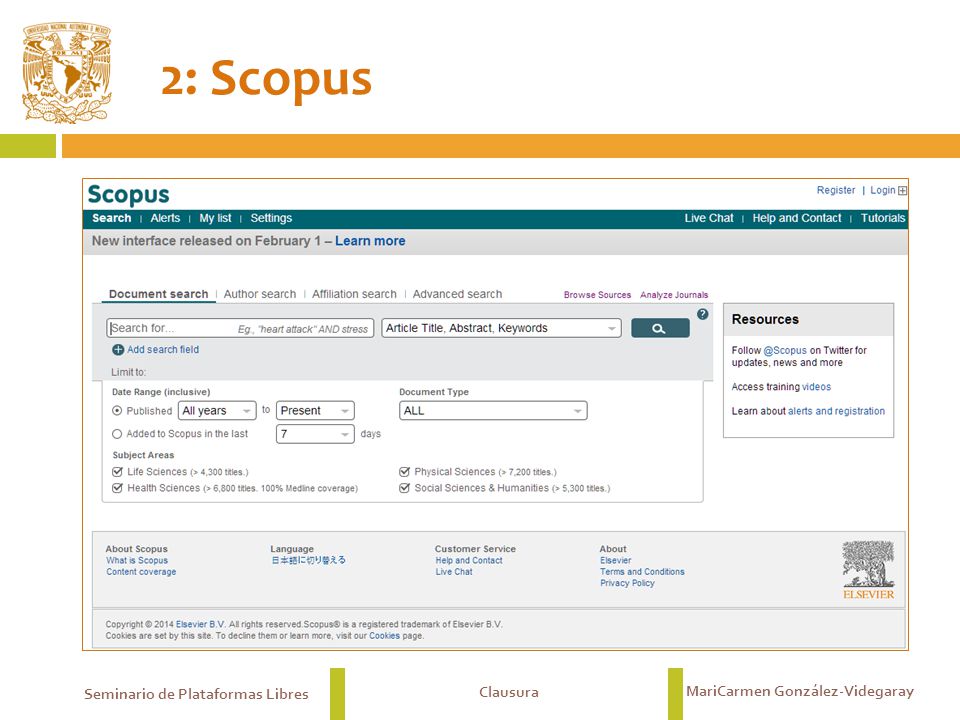Click the Browse Sources link
The width and height of the screenshot is (960, 720).
pos(597,294)
